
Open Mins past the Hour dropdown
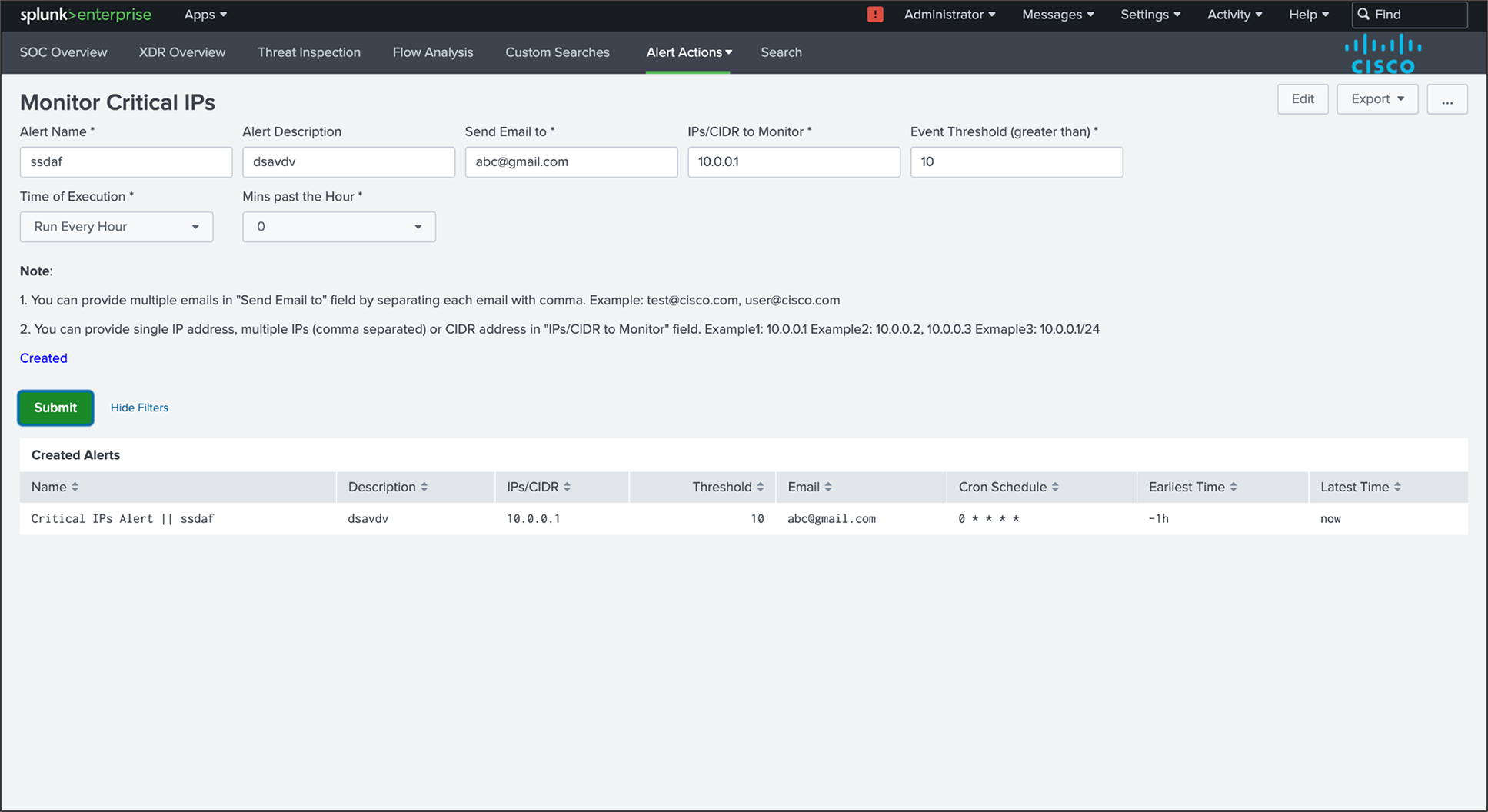(339, 227)
